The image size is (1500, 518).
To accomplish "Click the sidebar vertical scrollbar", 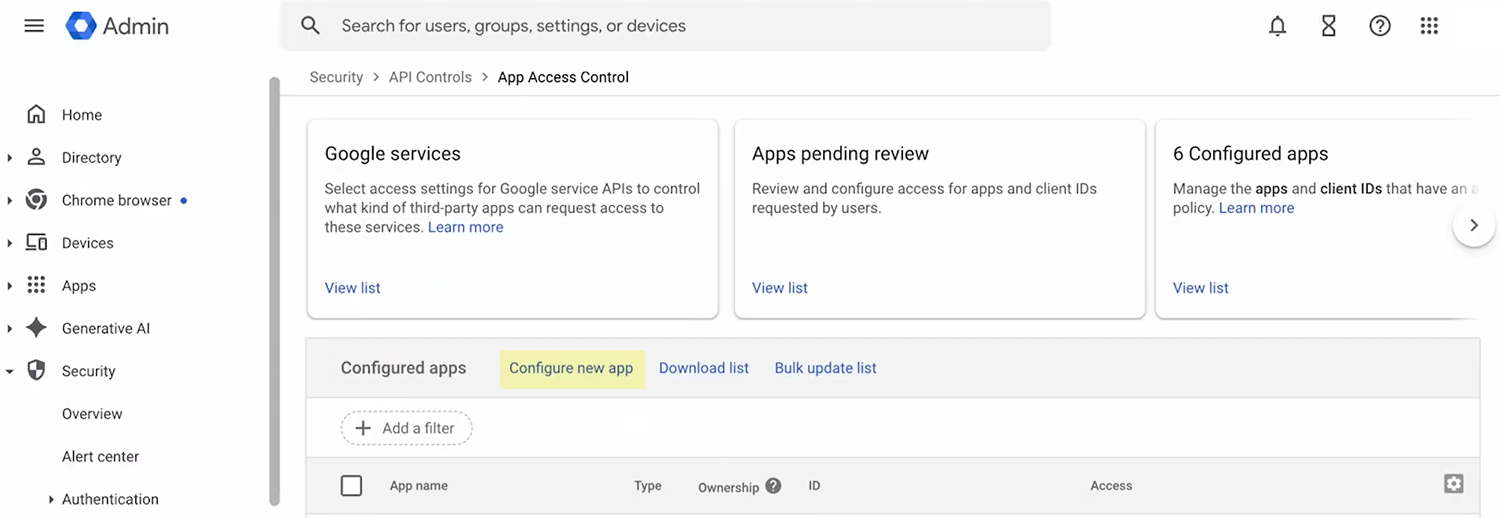I will click(274, 291).
